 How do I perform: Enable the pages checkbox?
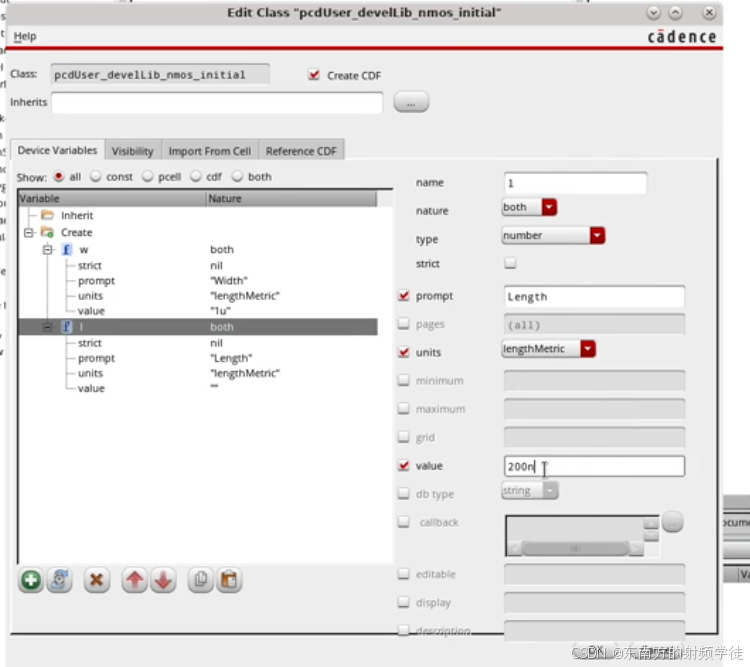(404, 324)
